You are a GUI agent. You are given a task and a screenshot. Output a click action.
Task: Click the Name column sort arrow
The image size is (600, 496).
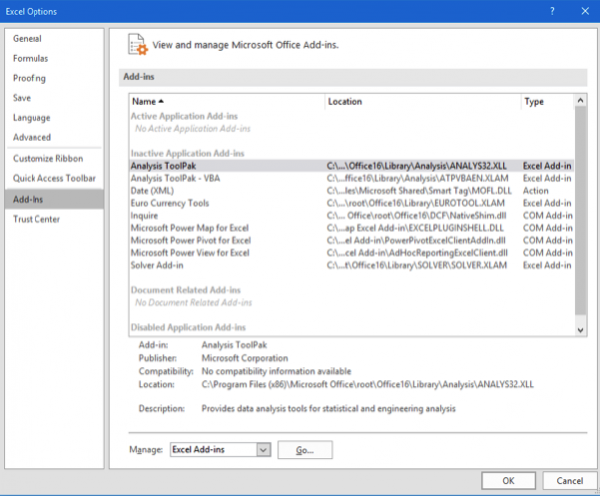[161, 101]
